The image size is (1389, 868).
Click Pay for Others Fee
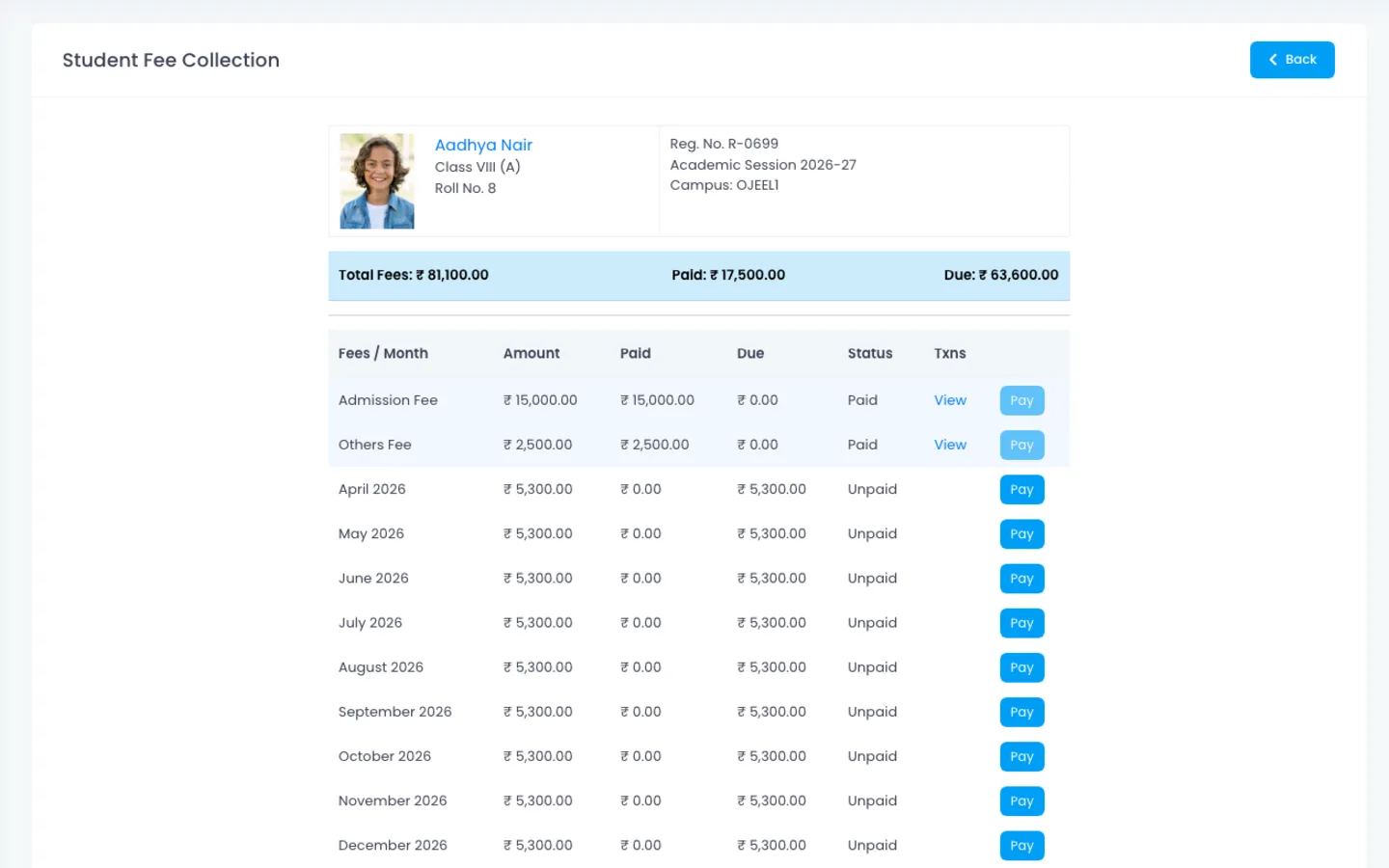1021,445
